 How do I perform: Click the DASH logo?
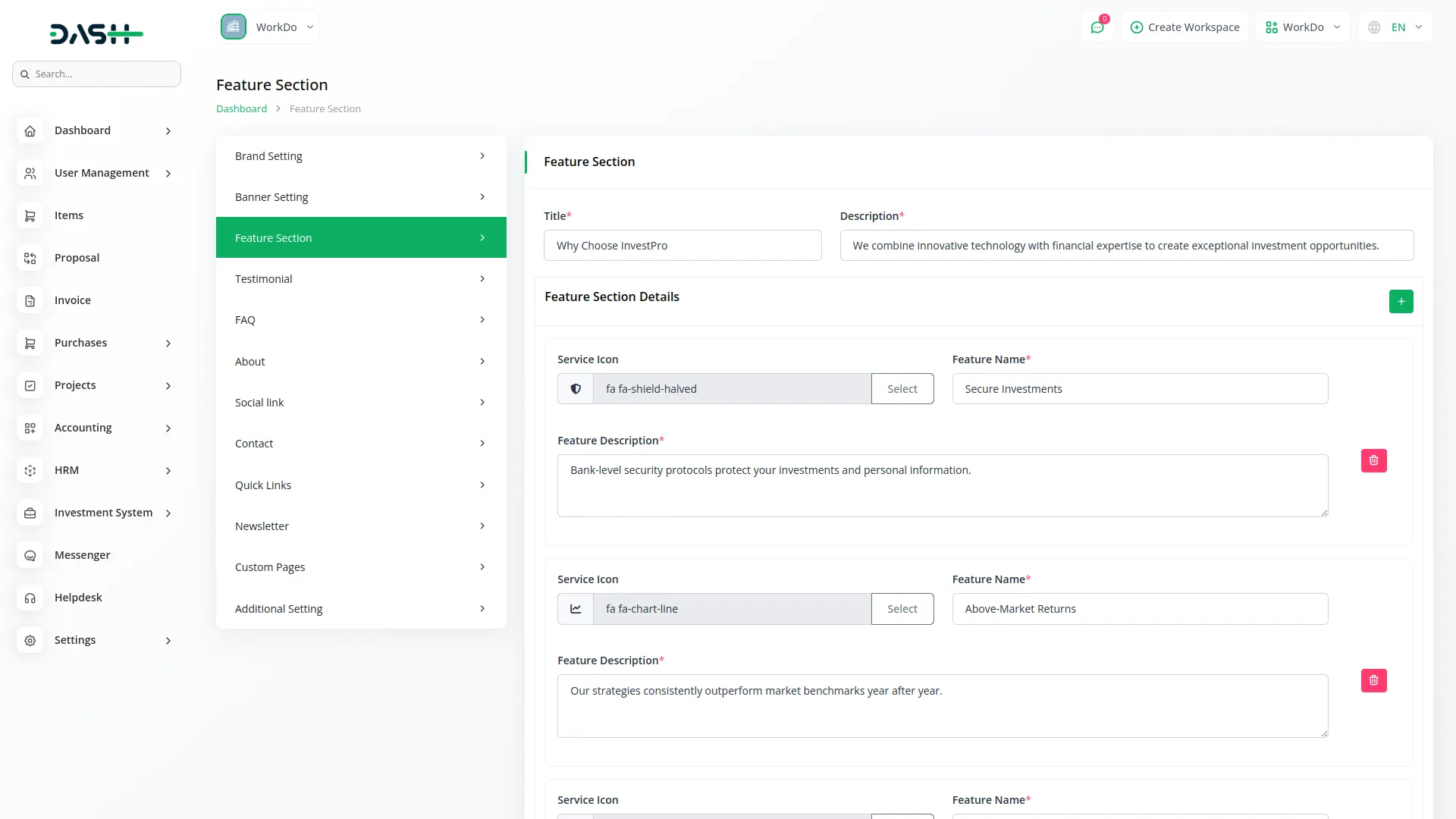(x=96, y=33)
